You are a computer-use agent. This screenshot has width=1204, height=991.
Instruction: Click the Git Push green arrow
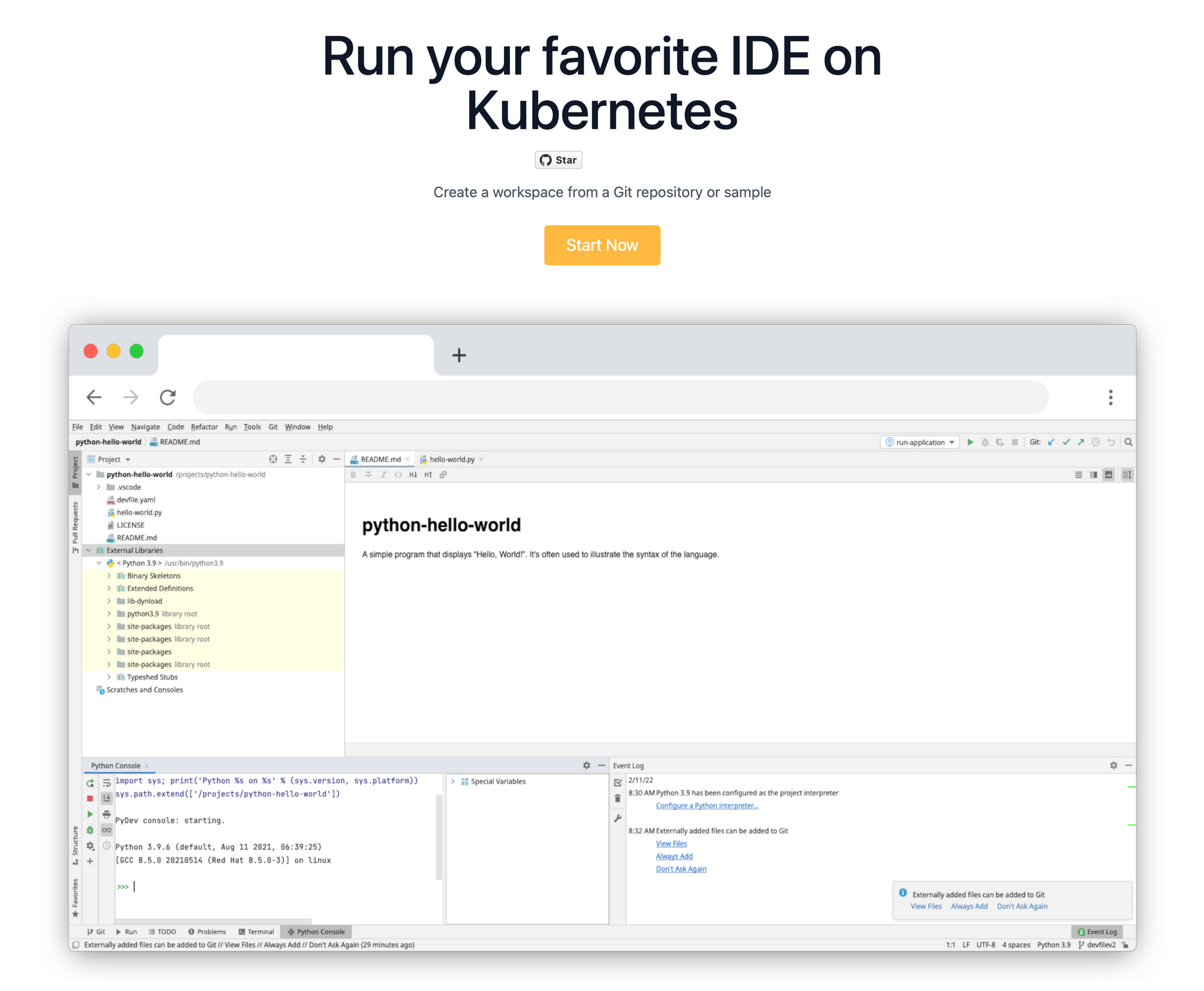1081,443
